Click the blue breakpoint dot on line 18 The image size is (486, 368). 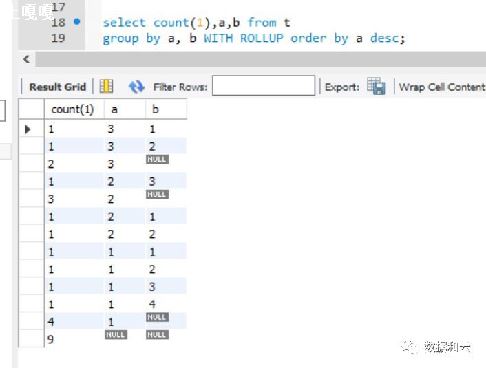click(77, 22)
